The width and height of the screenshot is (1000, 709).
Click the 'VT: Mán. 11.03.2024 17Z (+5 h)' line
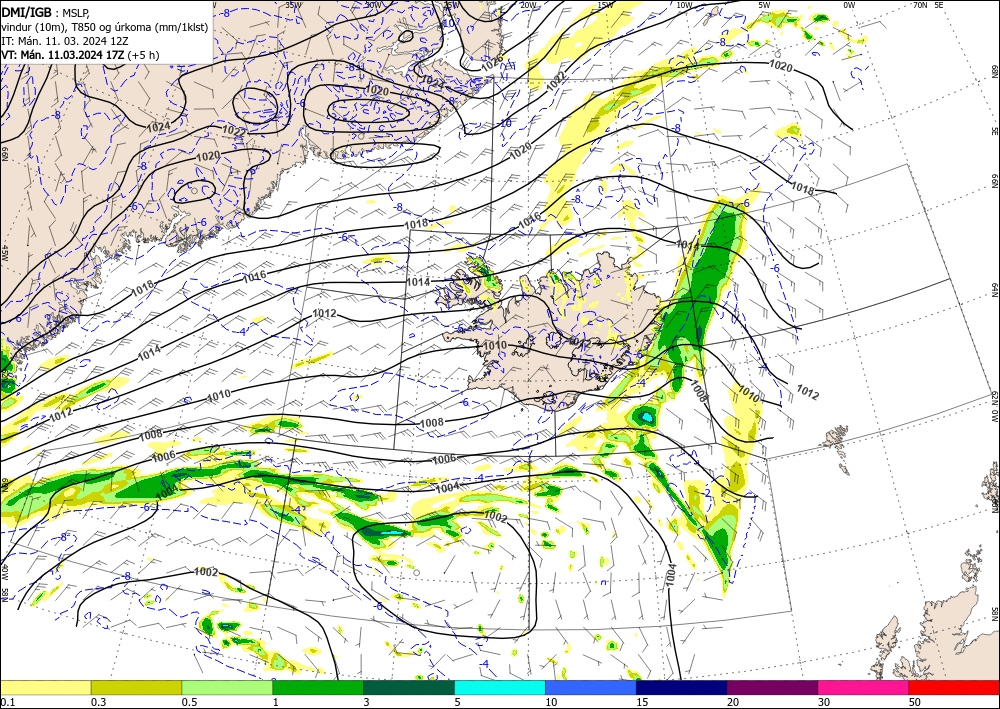[x=80, y=55]
